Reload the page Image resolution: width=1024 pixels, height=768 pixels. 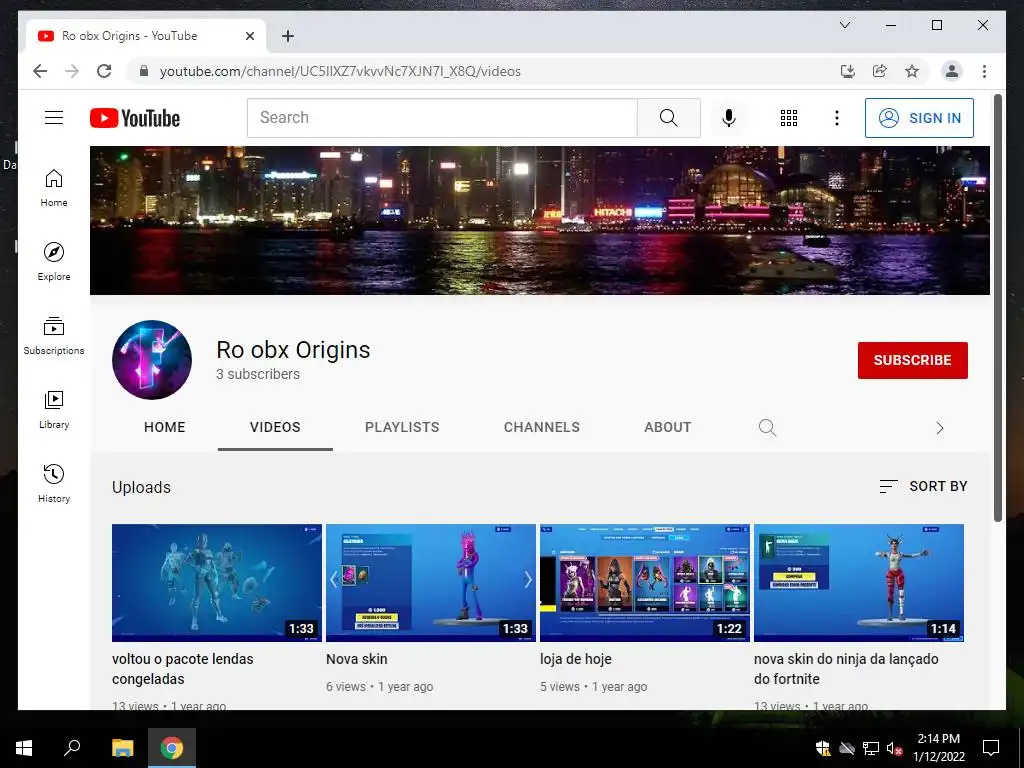pyautogui.click(x=104, y=71)
